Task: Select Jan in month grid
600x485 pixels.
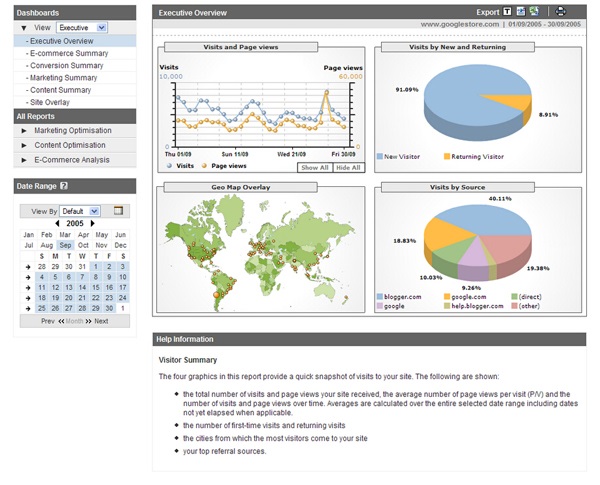Action: click(29, 235)
